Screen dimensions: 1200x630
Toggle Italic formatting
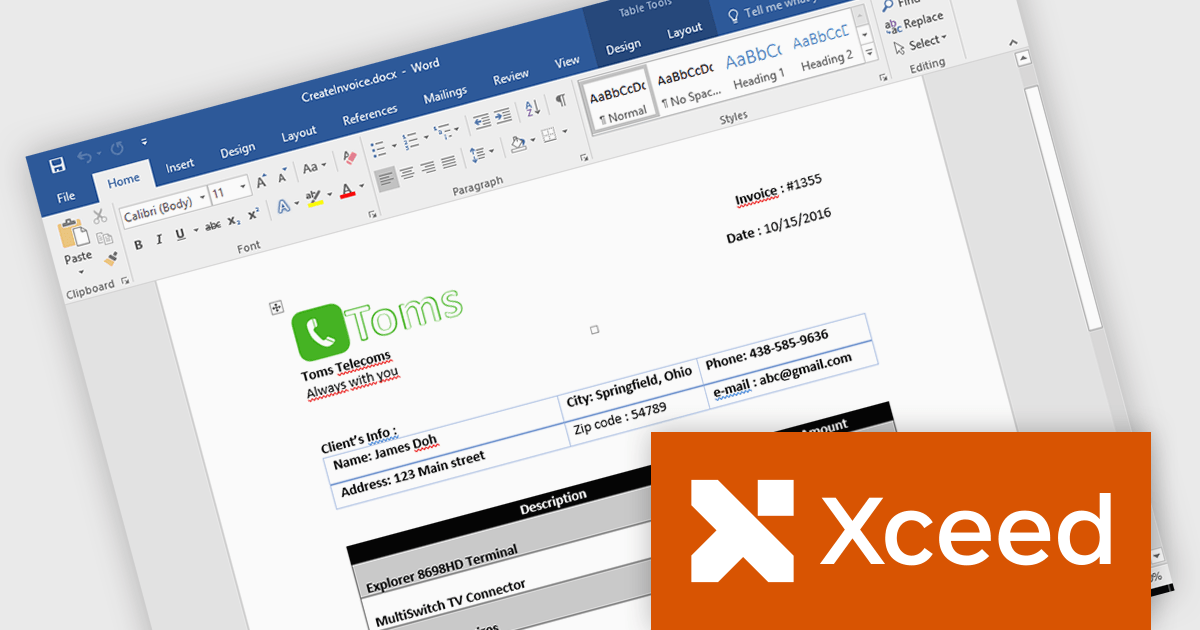click(159, 240)
